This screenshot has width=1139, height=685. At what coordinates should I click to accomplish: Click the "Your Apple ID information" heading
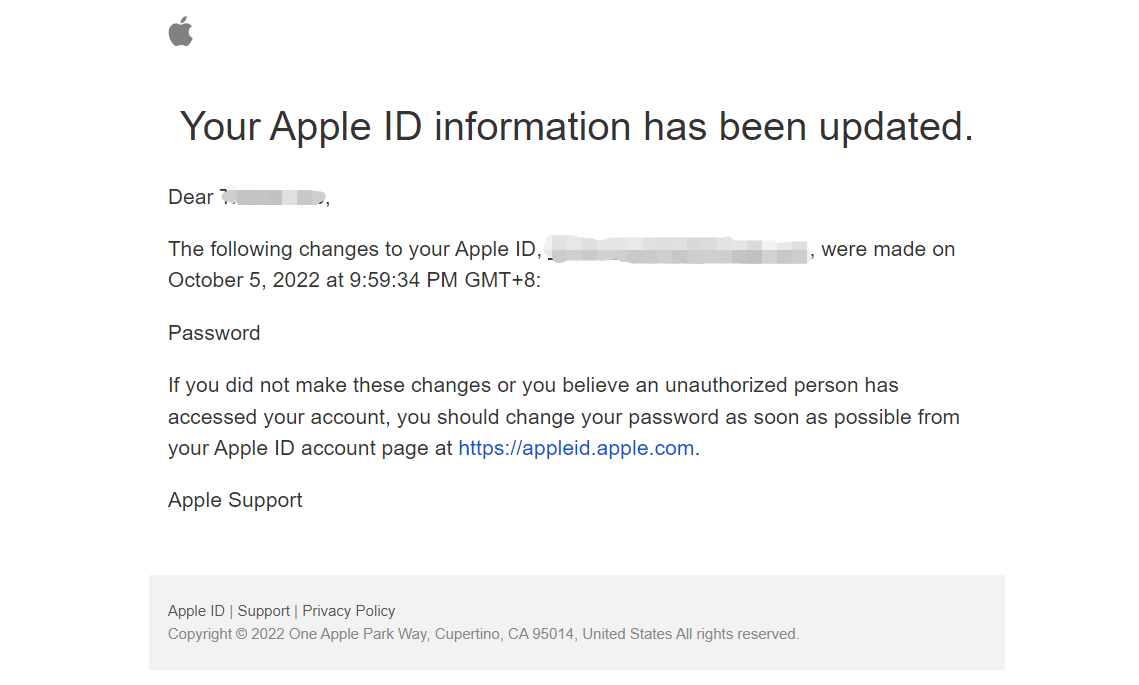pyautogui.click(x=576, y=127)
